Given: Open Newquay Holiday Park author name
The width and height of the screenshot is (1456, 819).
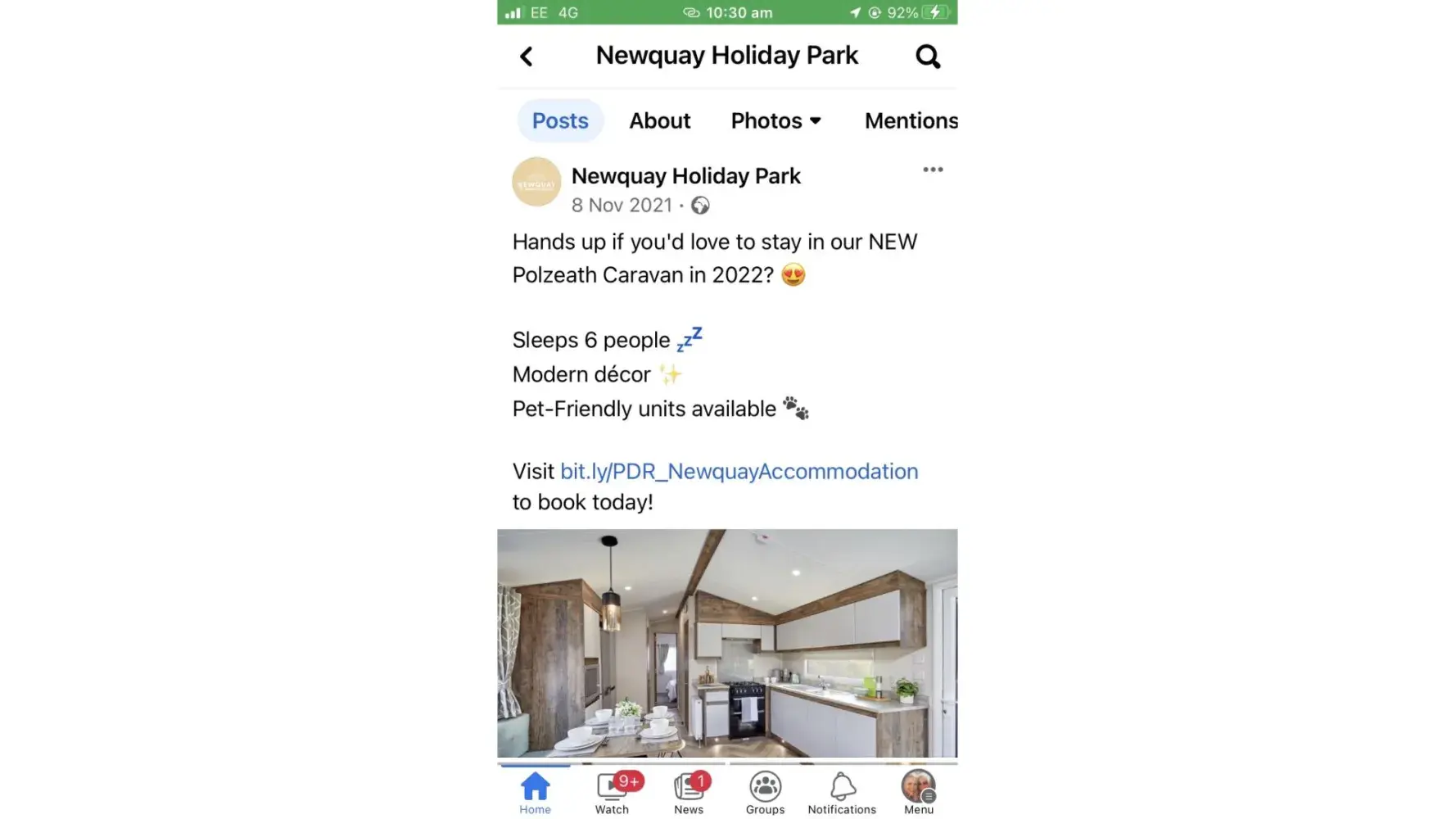Looking at the screenshot, I should pyautogui.click(x=685, y=176).
